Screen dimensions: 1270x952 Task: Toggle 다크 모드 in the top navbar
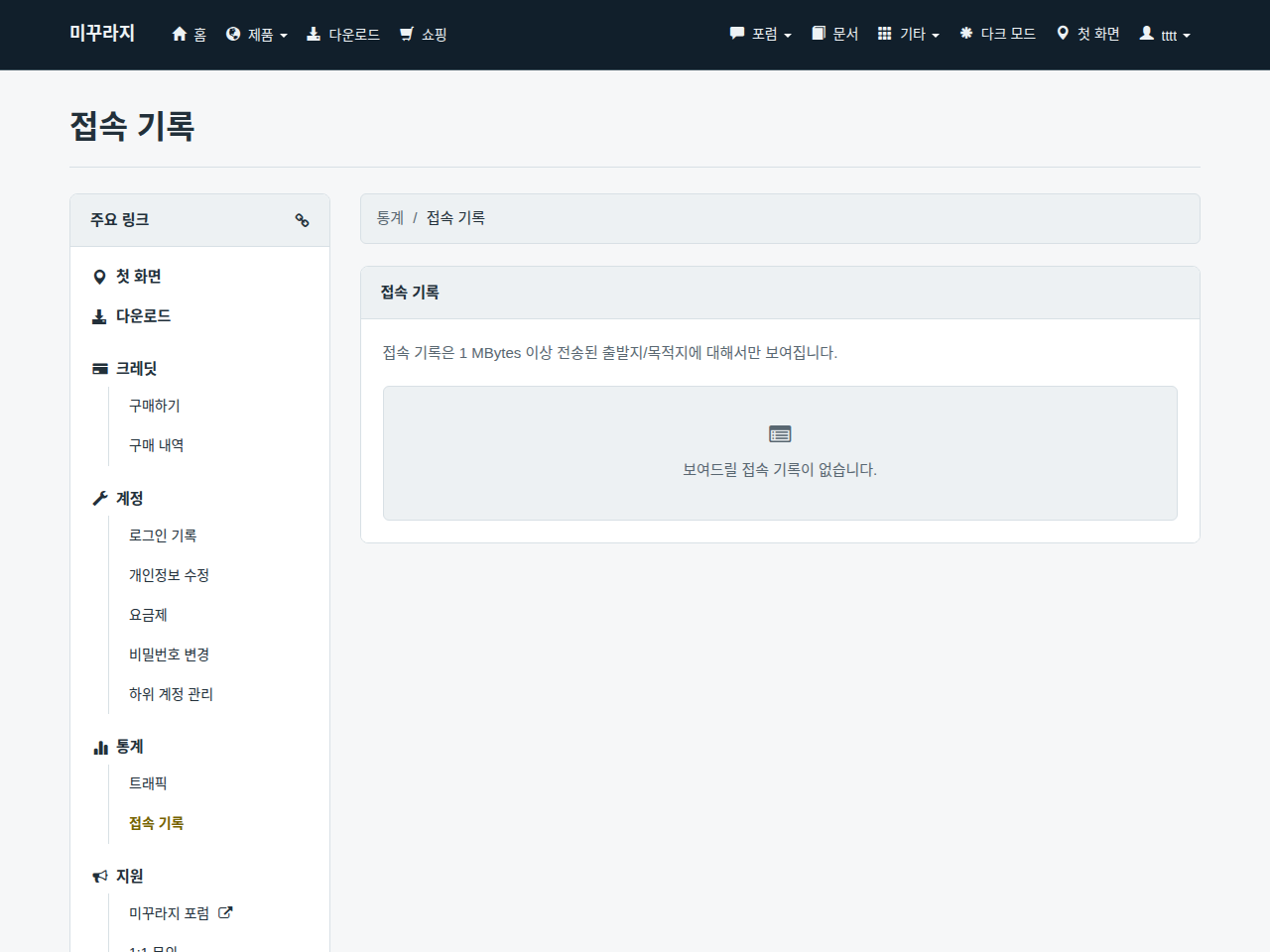click(997, 34)
